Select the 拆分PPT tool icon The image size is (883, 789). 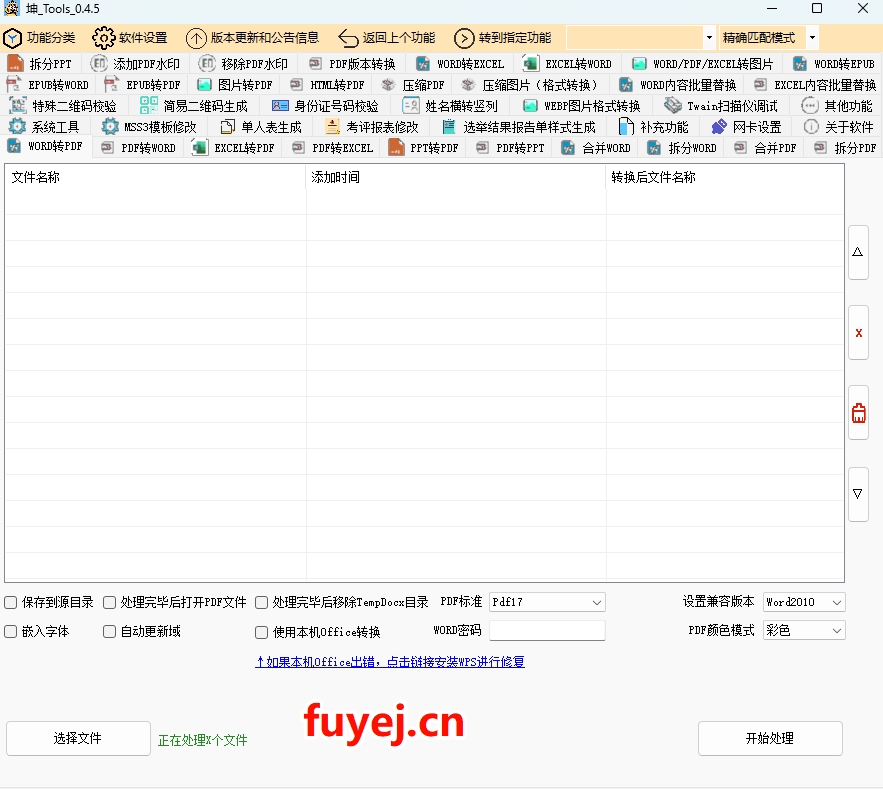tap(15, 64)
